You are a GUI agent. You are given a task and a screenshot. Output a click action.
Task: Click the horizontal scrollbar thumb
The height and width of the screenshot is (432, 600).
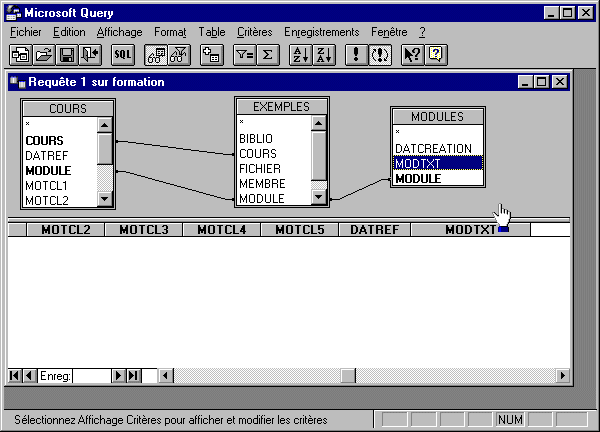348,376
